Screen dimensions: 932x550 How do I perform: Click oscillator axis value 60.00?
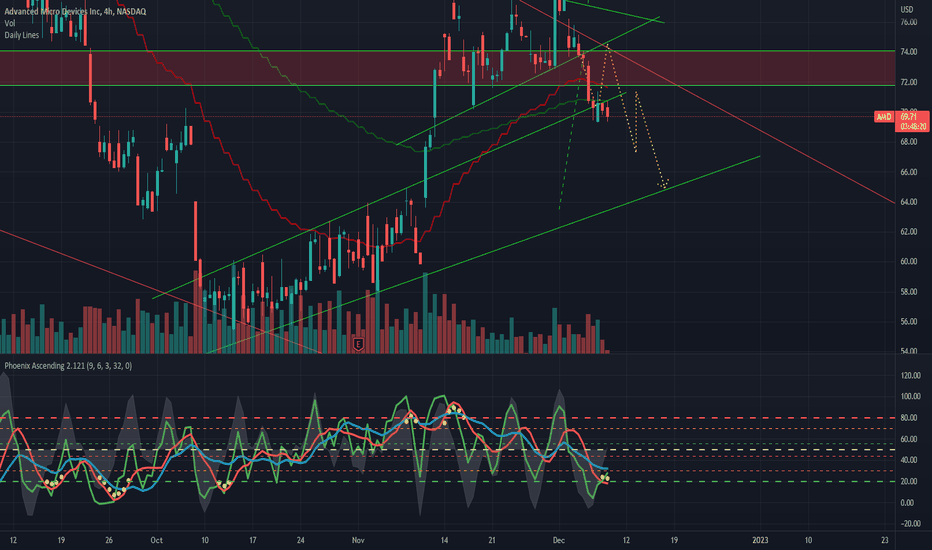tap(908, 439)
